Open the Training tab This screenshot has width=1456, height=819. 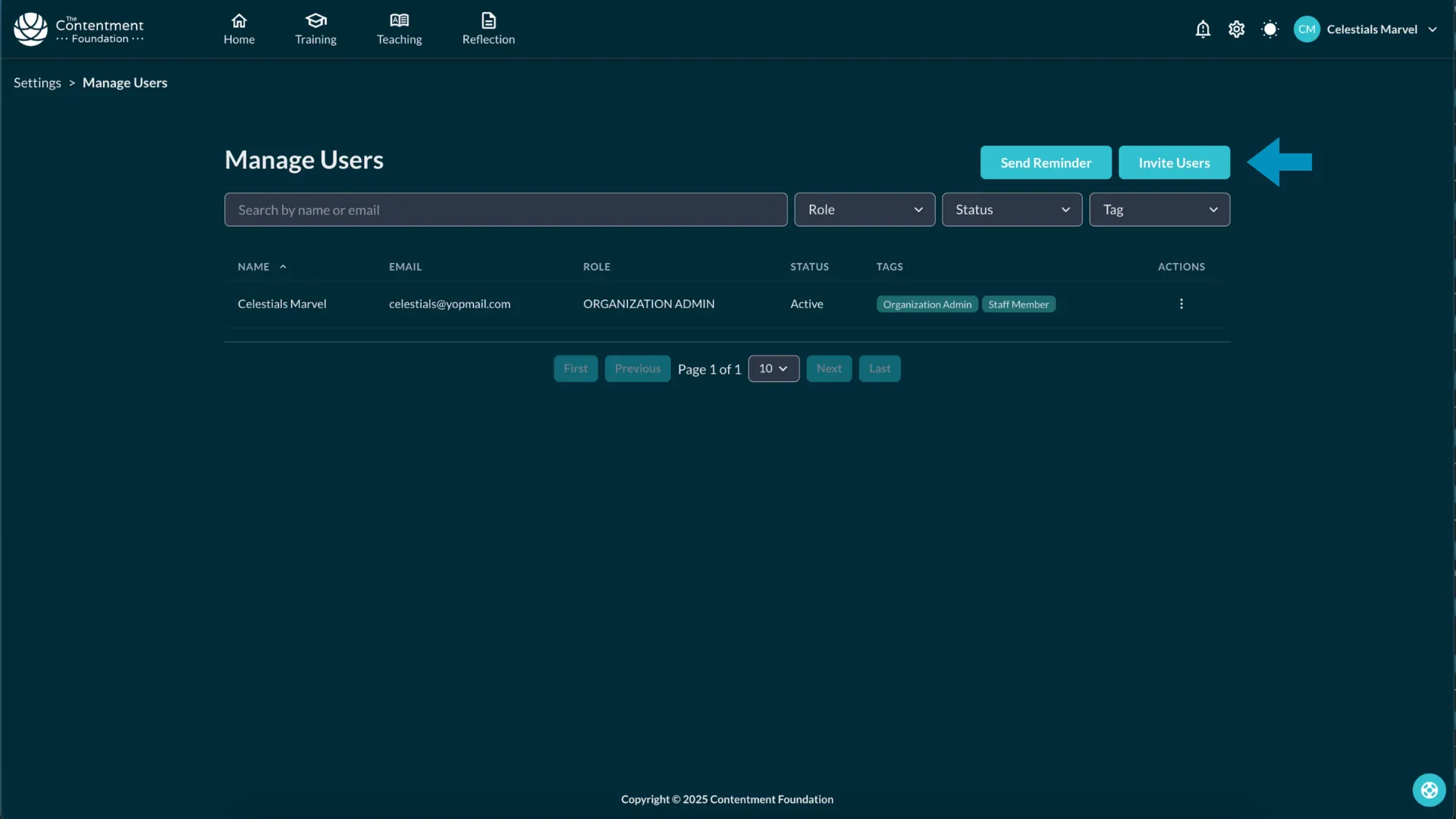point(315,30)
